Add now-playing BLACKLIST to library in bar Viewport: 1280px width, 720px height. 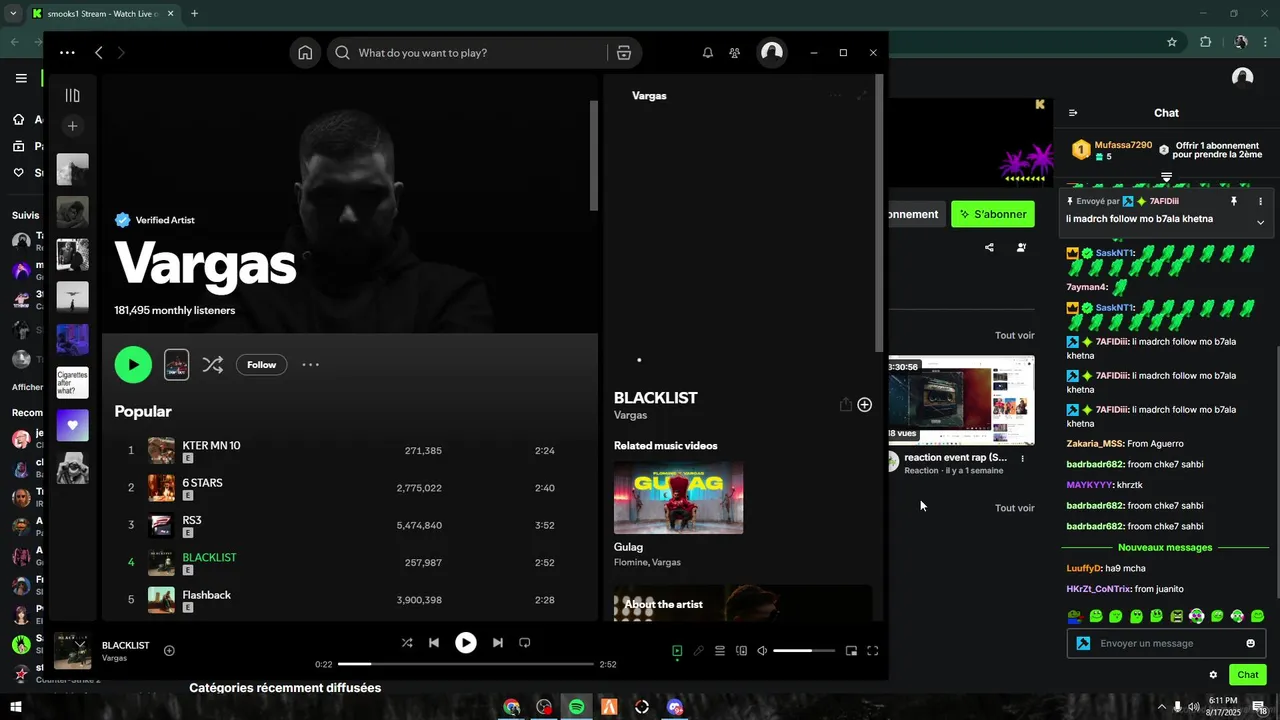[x=169, y=651]
